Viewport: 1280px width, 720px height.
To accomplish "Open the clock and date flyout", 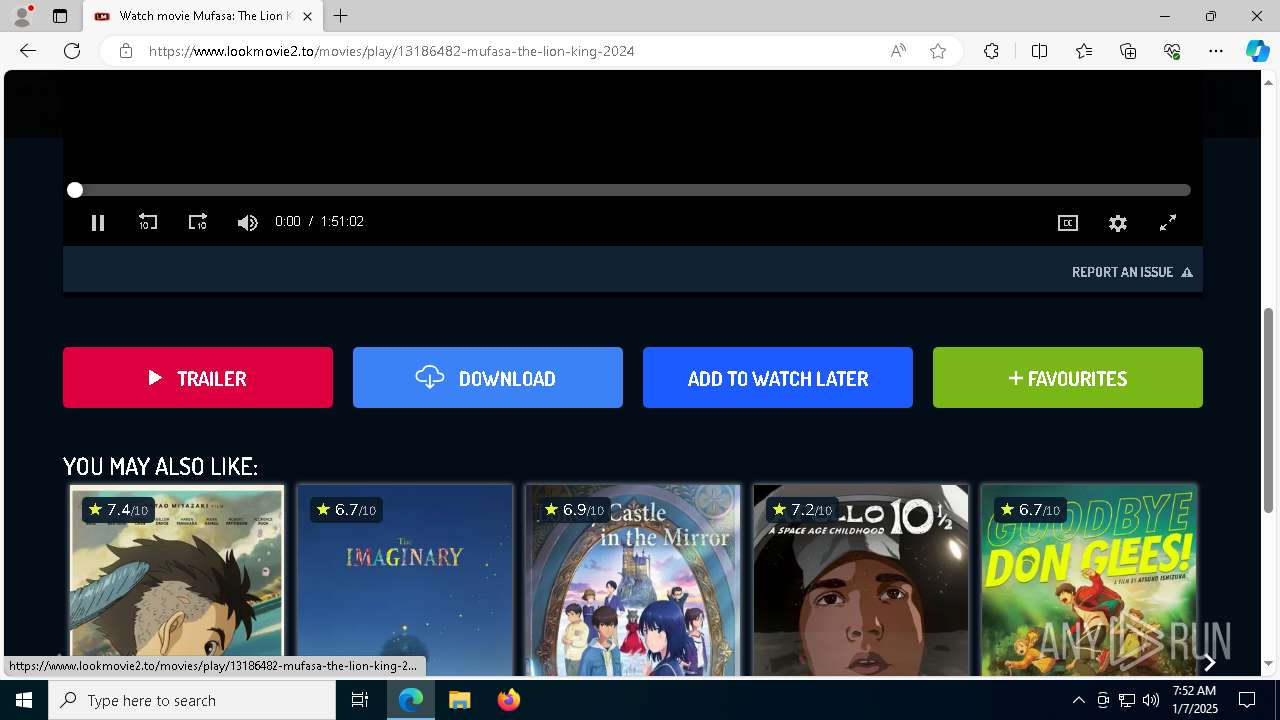I will (1194, 700).
